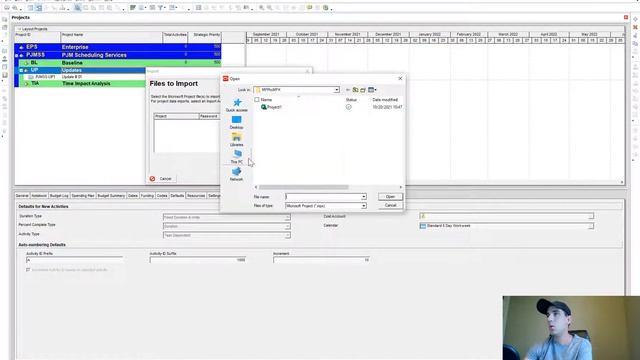Image resolution: width=640 pixels, height=360 pixels.
Task: Sort by the Total Activities column header
Action: pyautogui.click(x=175, y=37)
